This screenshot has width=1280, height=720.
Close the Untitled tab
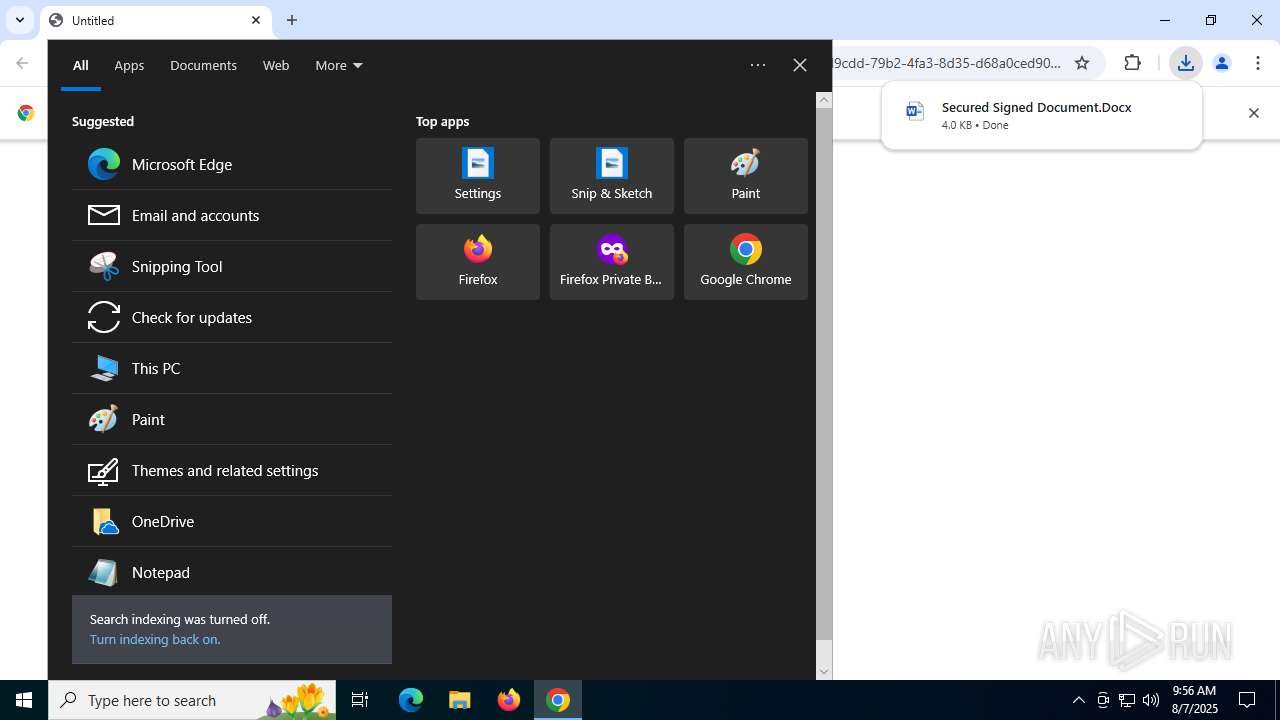click(256, 20)
